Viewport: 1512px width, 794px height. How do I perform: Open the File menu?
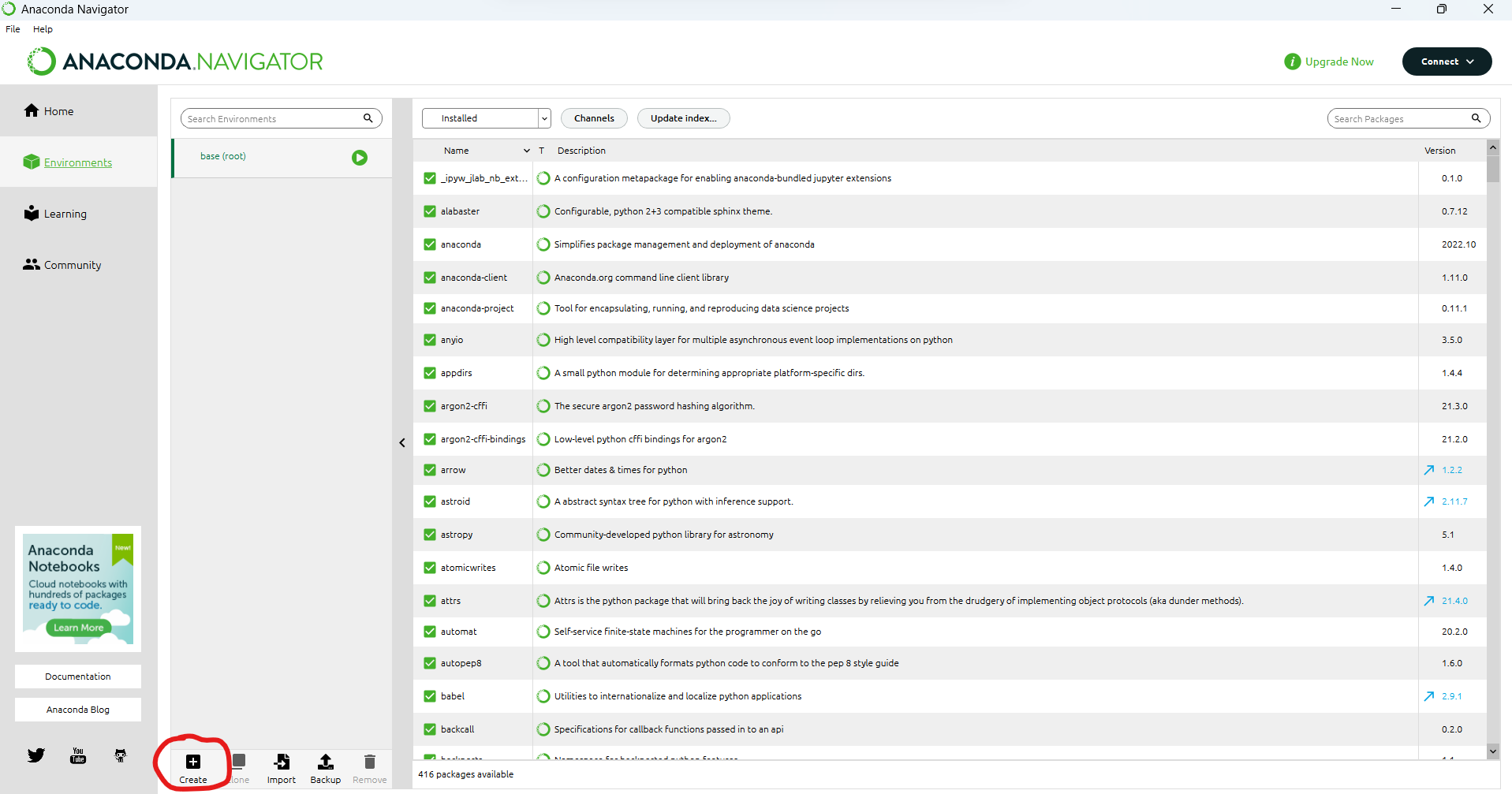point(13,29)
